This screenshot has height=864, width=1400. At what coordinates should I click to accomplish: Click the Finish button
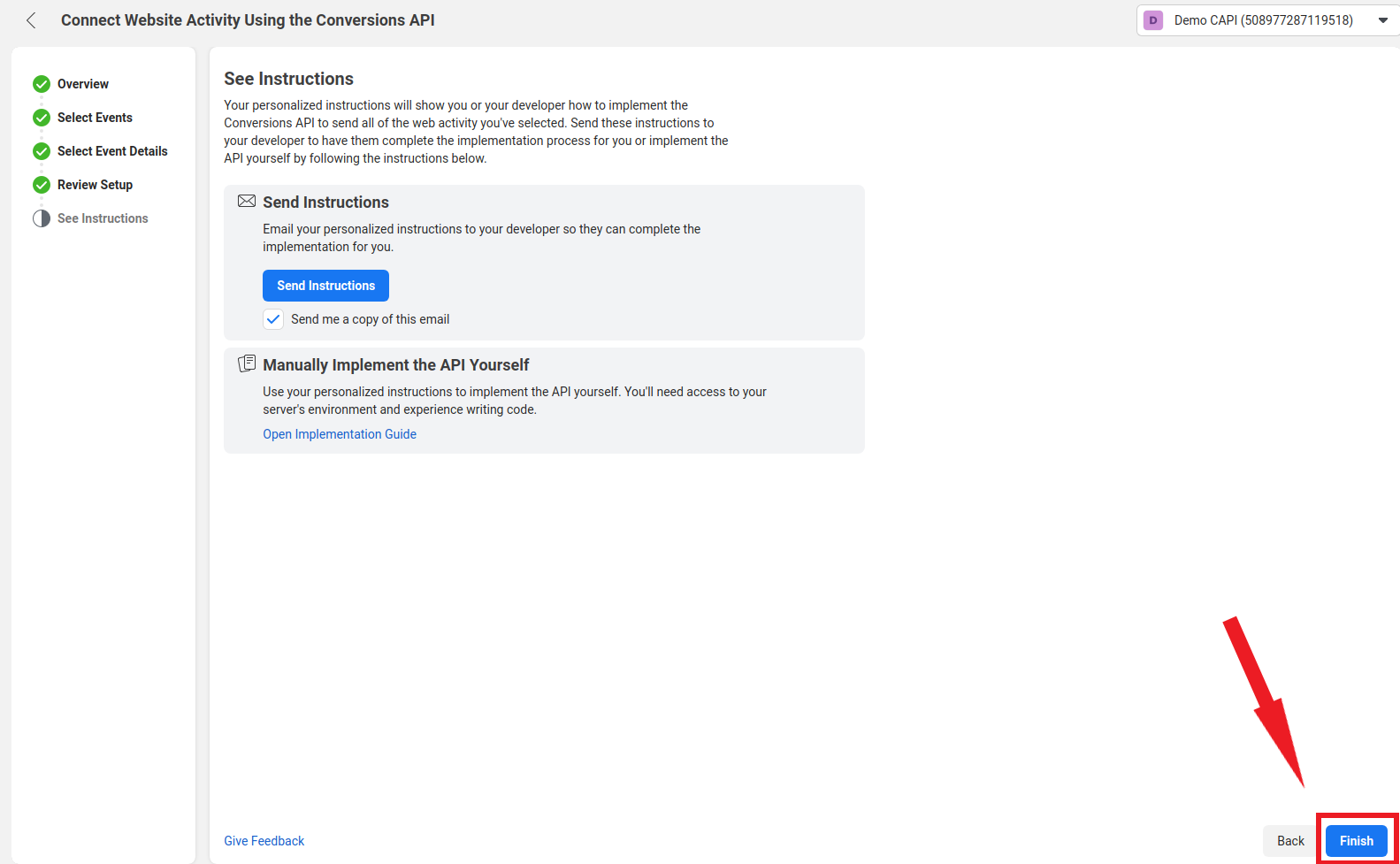pos(1356,841)
